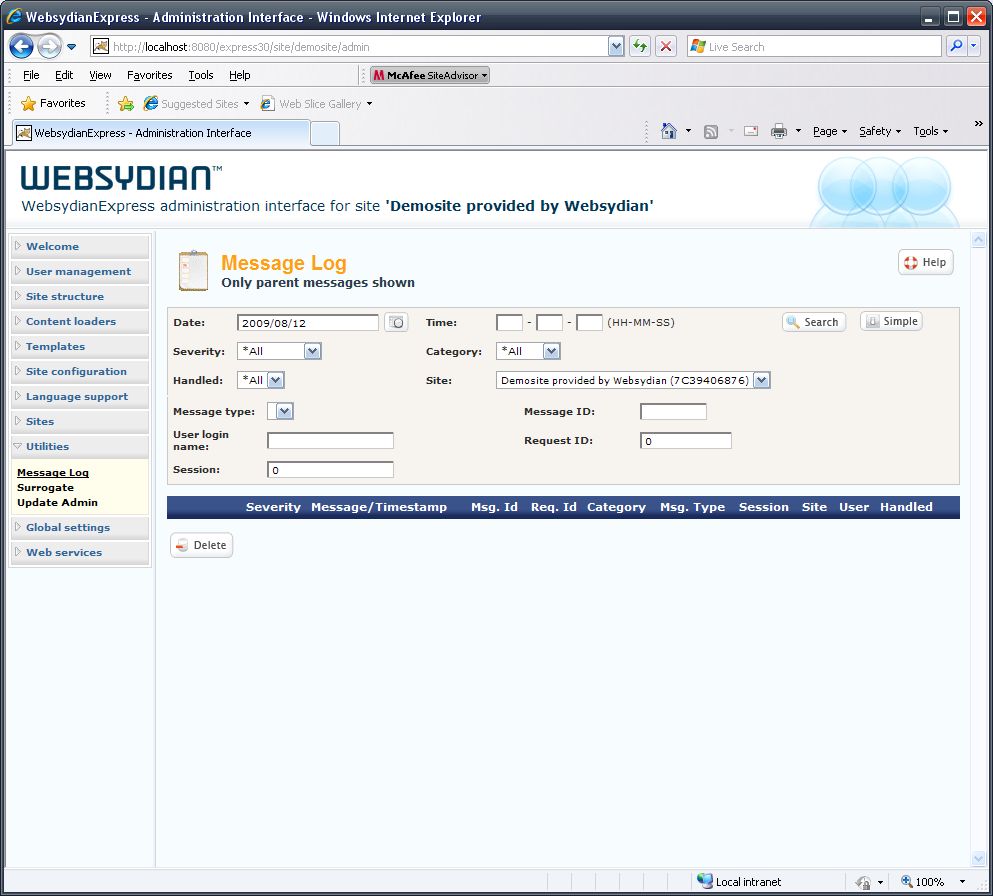This screenshot has height=896, width=993.
Task: Click the status bar security privacy icon
Action: (863, 882)
